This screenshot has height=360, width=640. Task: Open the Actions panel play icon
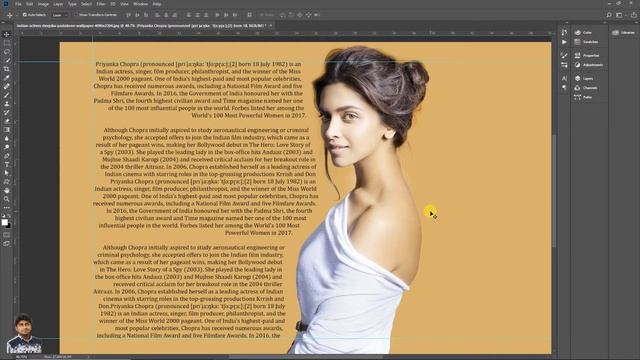coord(564,42)
